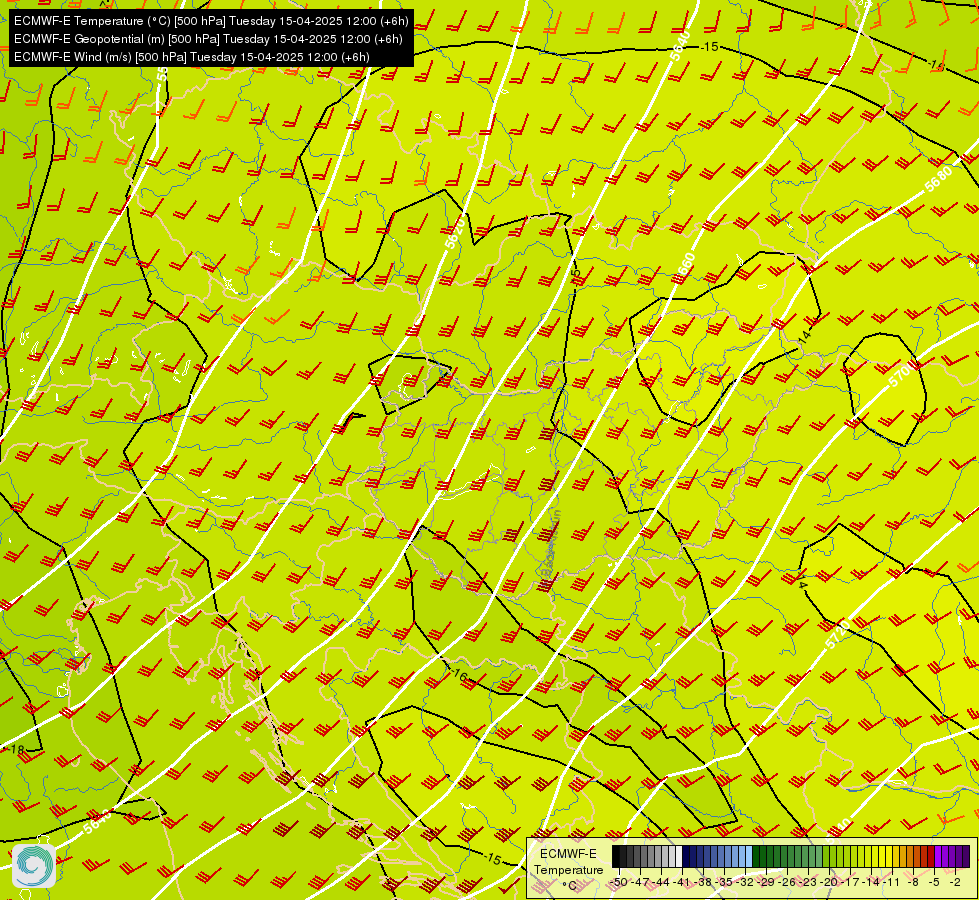Click the 5620 geopotential contour label

tap(456, 232)
